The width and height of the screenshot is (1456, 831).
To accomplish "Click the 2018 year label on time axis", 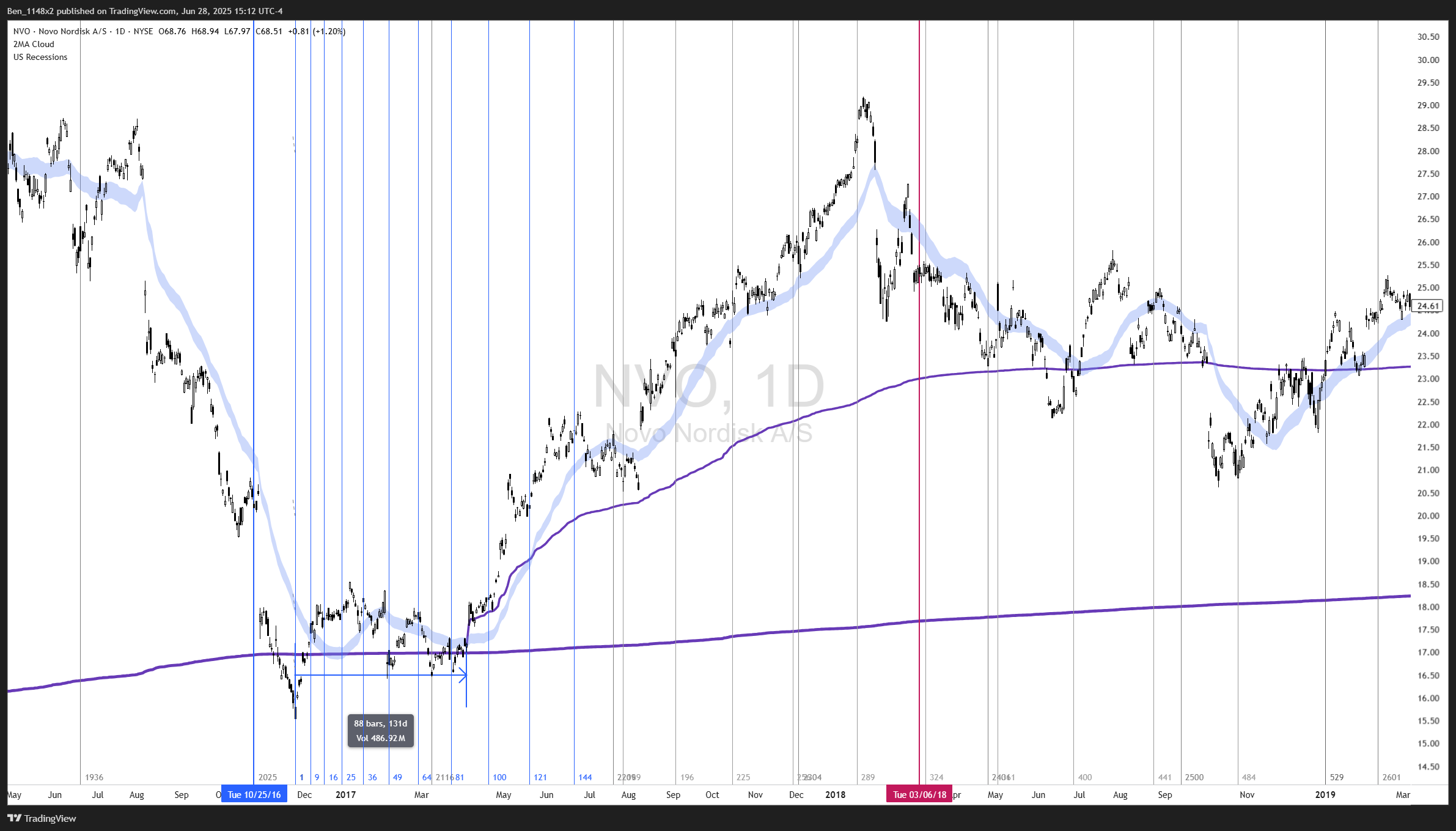I will pos(835,794).
